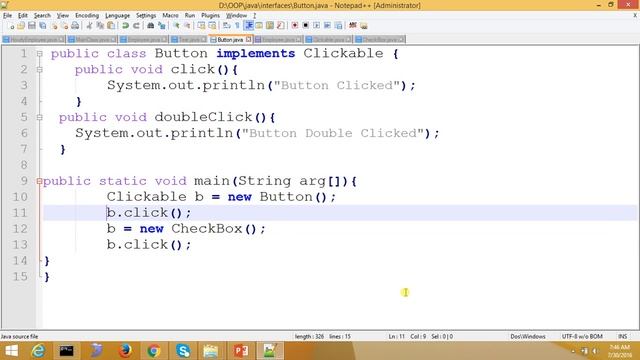Click the string "Button Double Clicked"

333,133
